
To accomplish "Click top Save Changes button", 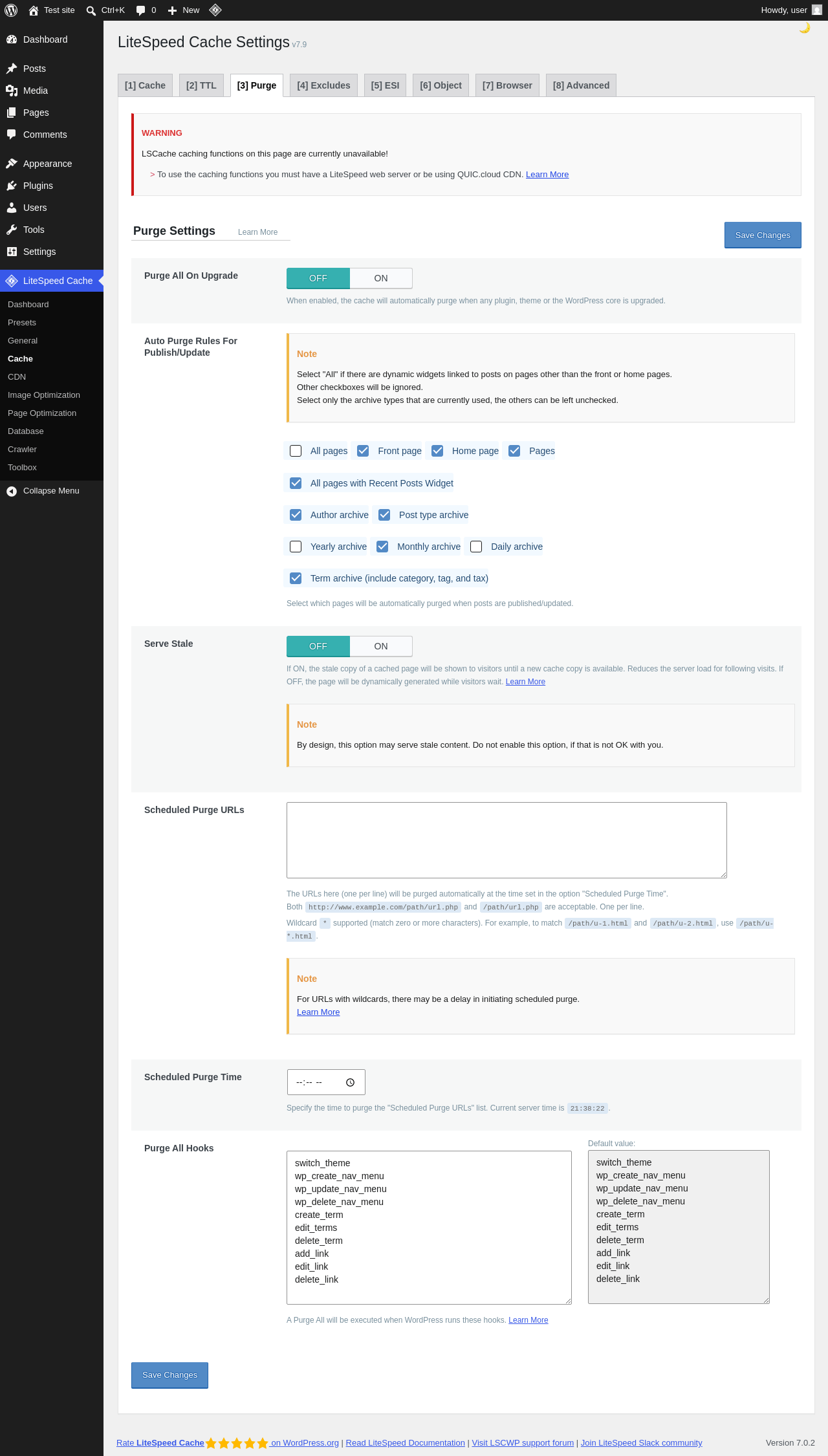I will pyautogui.click(x=763, y=235).
